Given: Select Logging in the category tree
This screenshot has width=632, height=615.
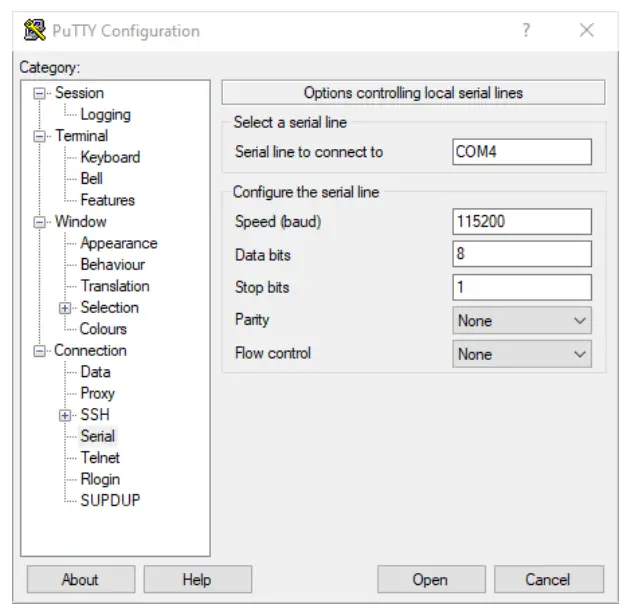Looking at the screenshot, I should pos(105,114).
